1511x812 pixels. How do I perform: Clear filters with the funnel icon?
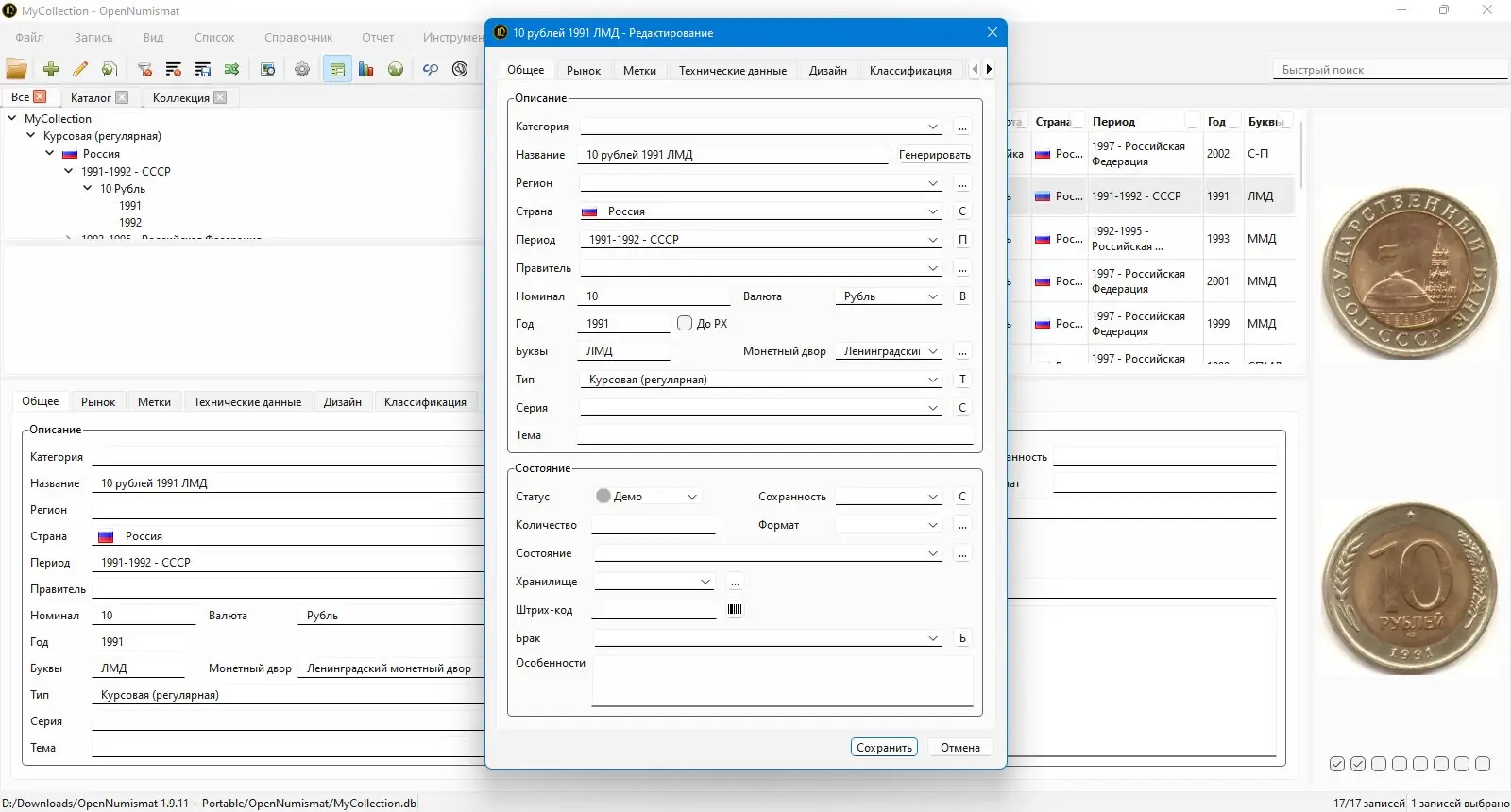(x=144, y=69)
